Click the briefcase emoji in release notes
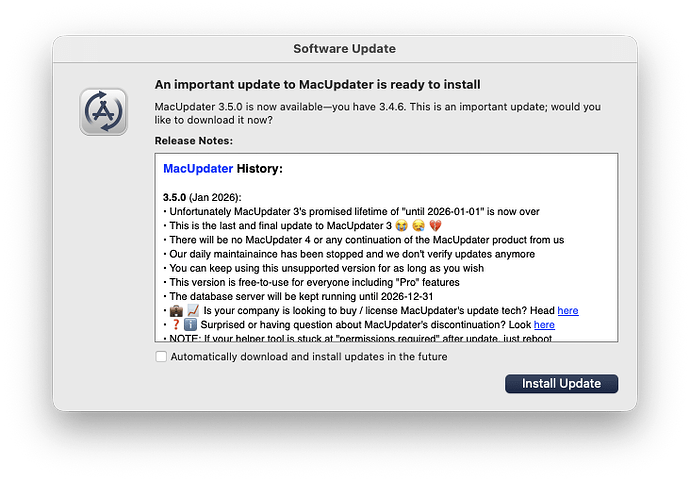This screenshot has height=480, width=690. (176, 311)
